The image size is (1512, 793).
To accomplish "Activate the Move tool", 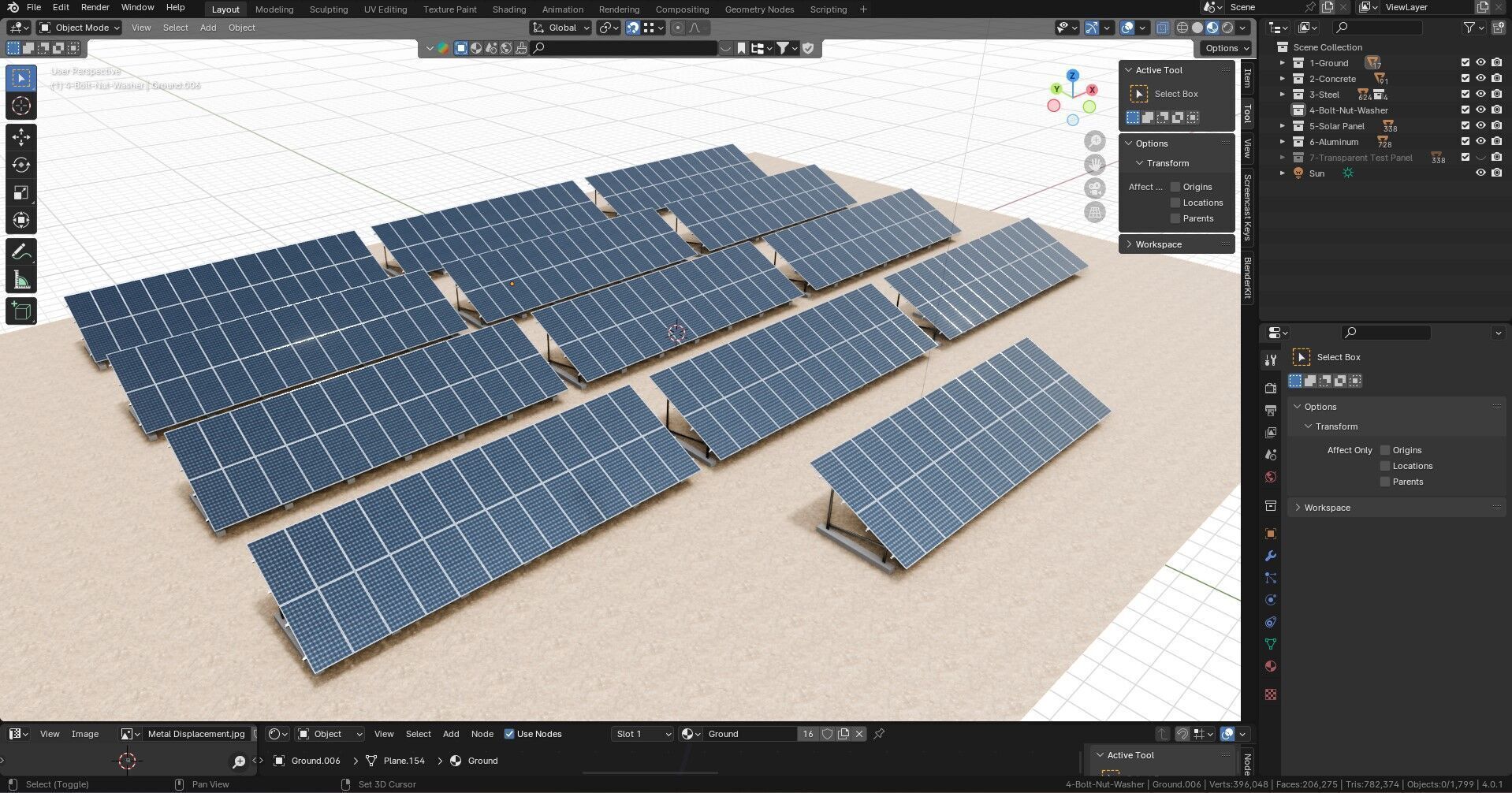I will click(21, 137).
